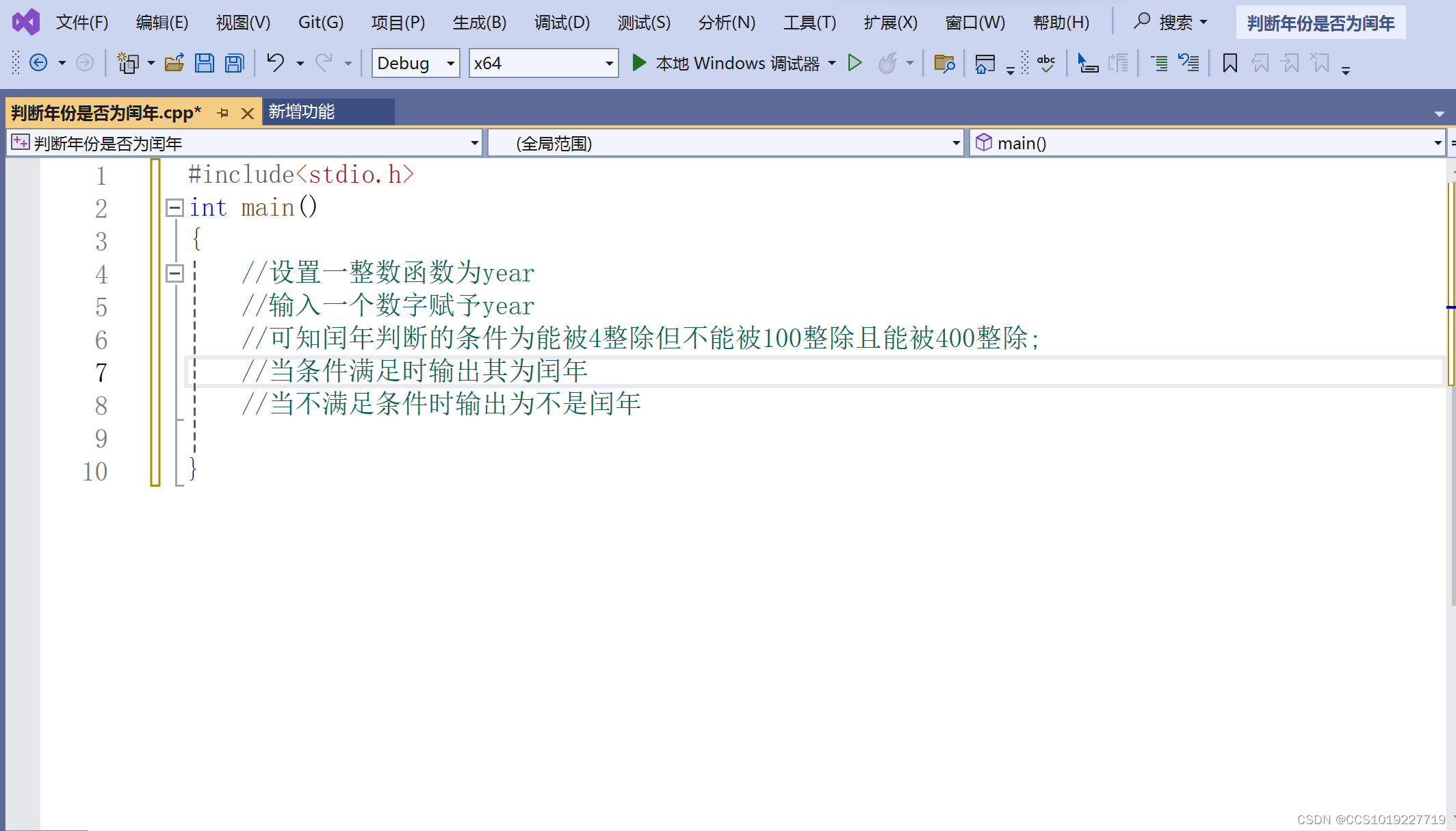Click the comment //当条件满足时输出其为闰年
This screenshot has height=831, width=1456.
415,372
